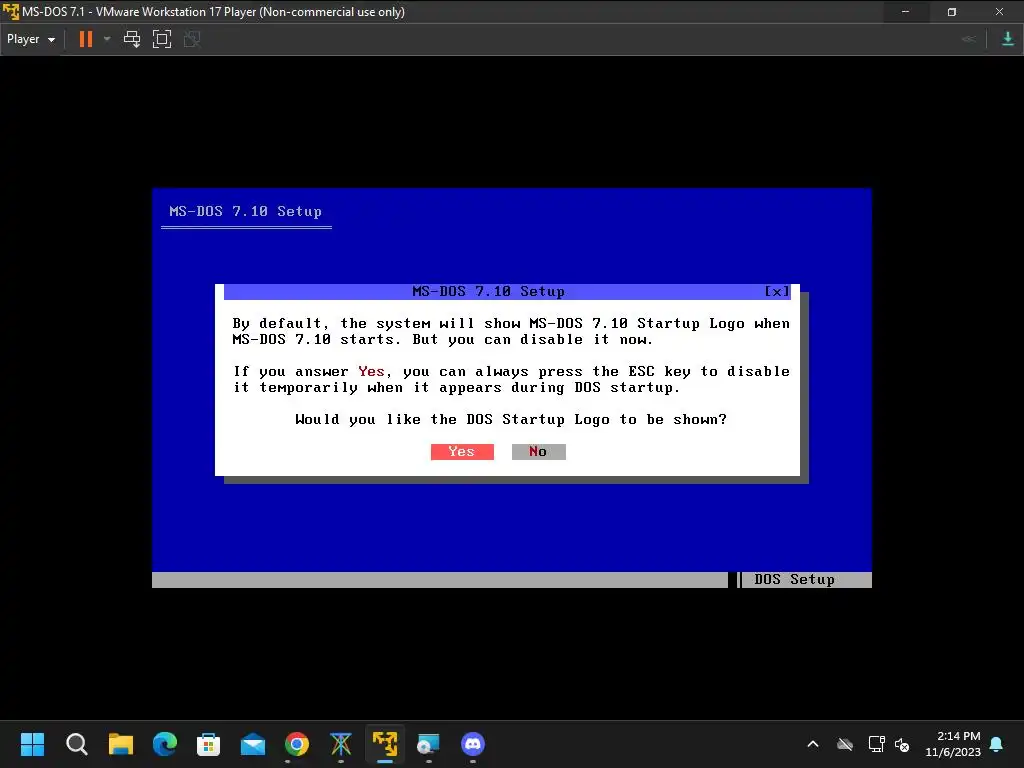Image resolution: width=1024 pixels, height=768 pixels.
Task: Choose No to disable the Startup Logo
Action: [x=538, y=452]
